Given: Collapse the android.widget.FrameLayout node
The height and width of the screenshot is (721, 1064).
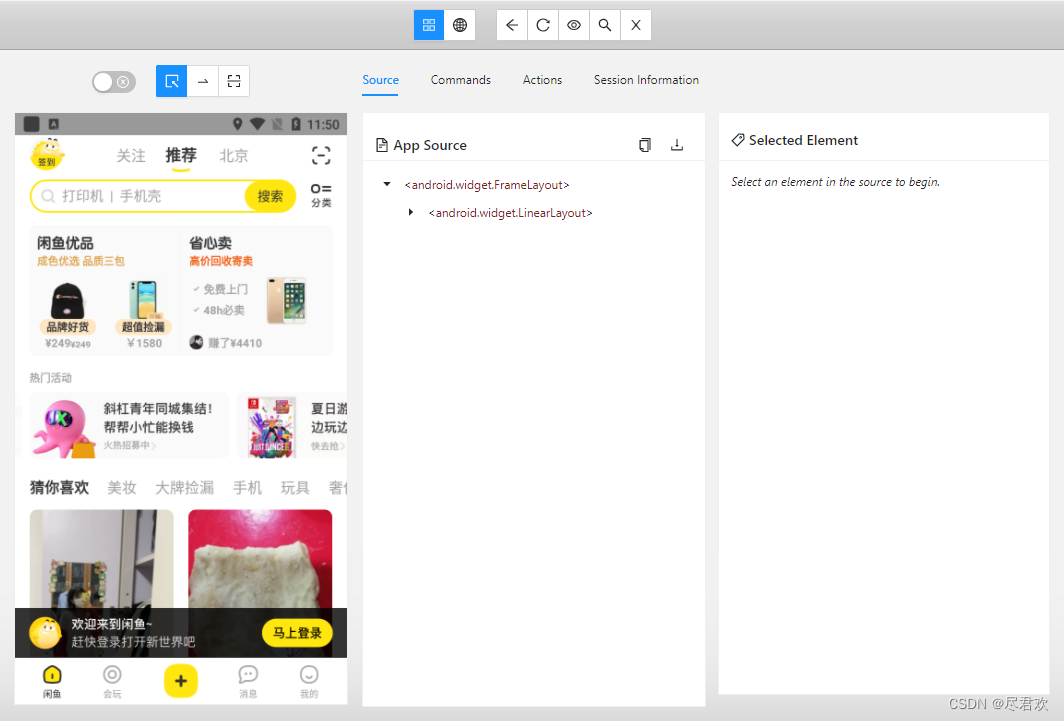Looking at the screenshot, I should 387,184.
